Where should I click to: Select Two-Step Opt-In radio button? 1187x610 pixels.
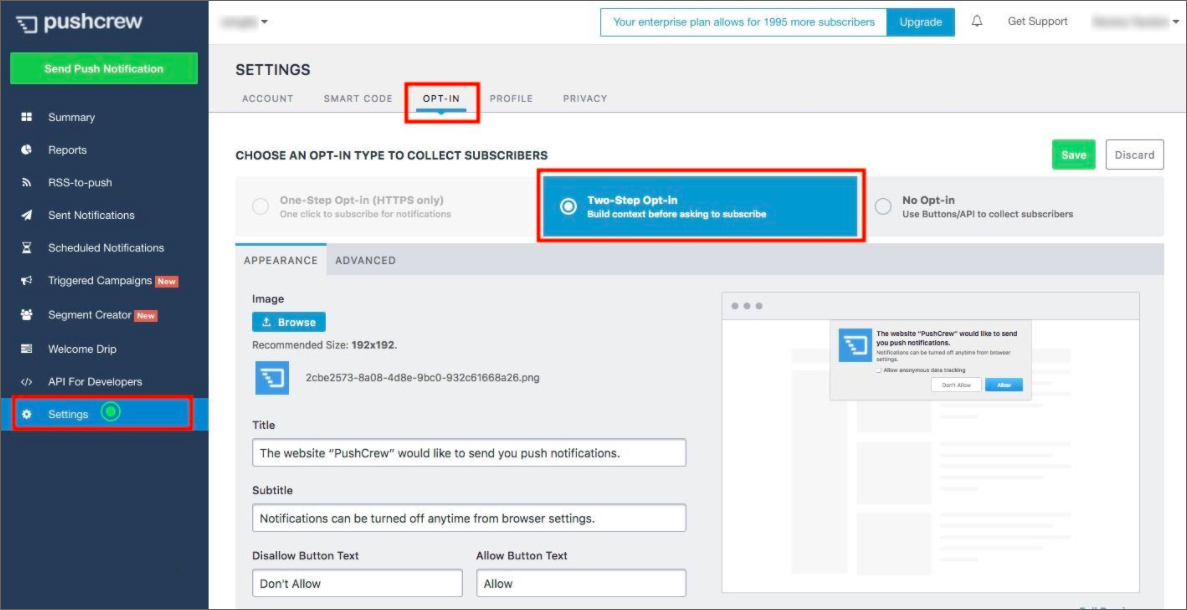(568, 207)
